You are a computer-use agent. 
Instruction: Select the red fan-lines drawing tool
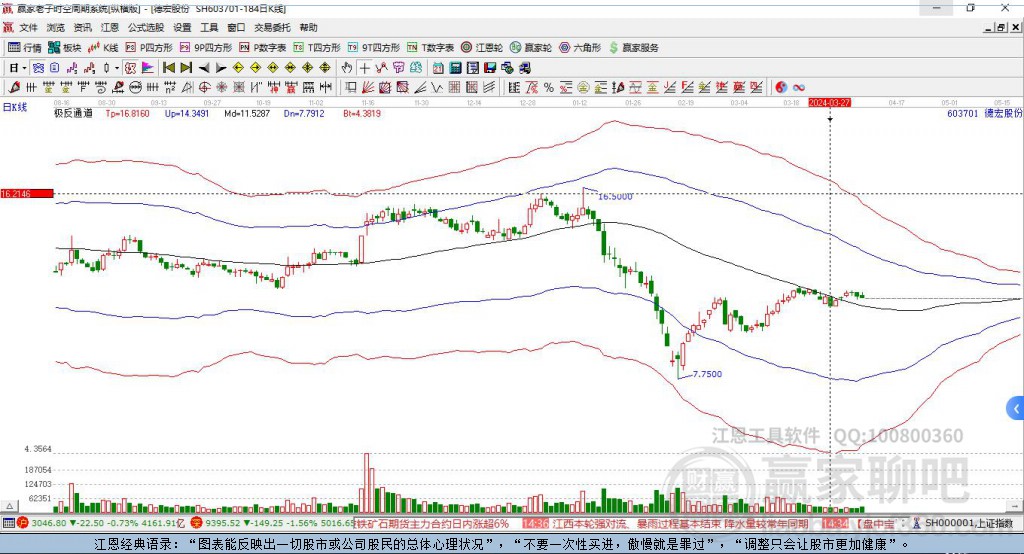[368, 88]
